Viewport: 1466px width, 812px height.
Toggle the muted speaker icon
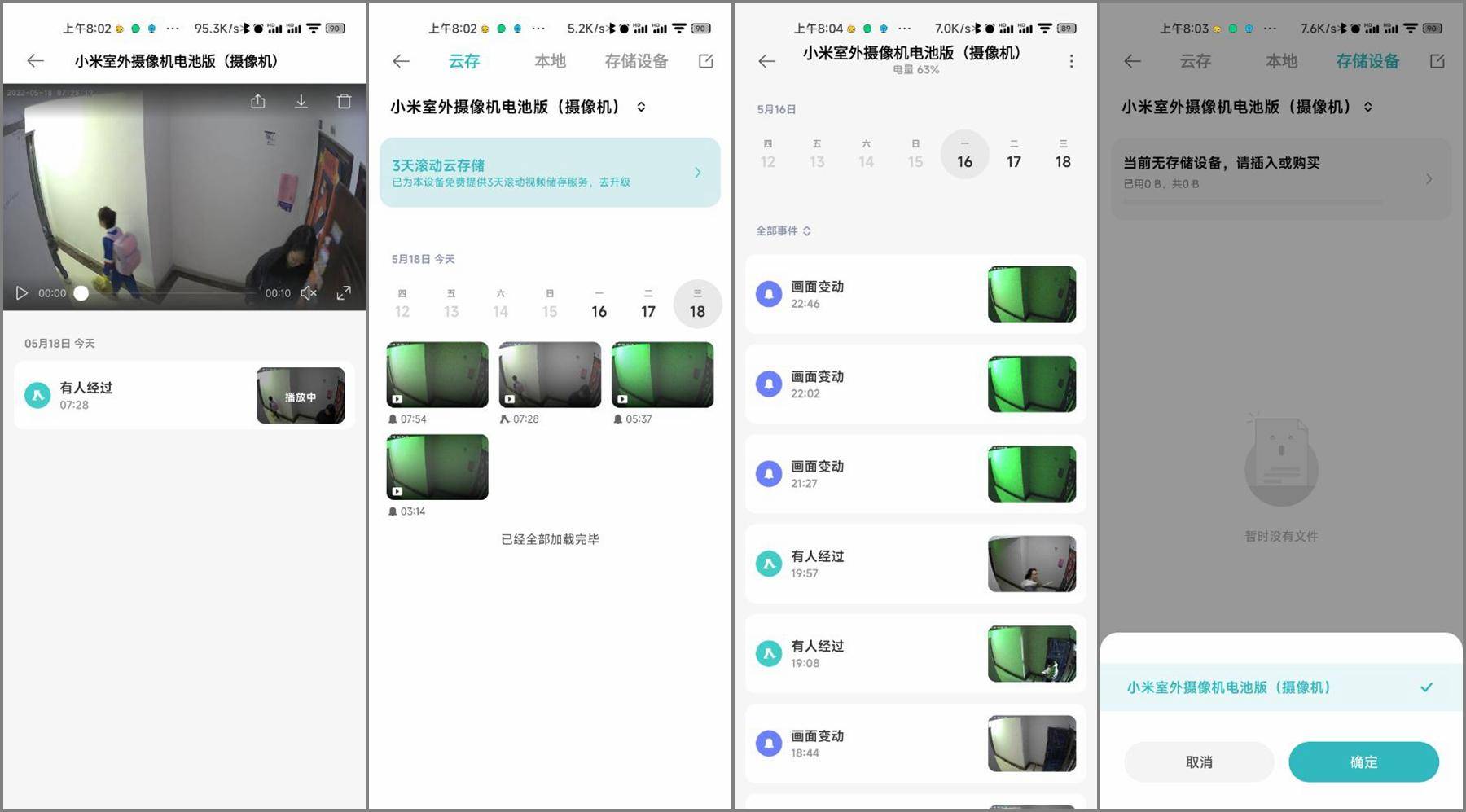(309, 293)
